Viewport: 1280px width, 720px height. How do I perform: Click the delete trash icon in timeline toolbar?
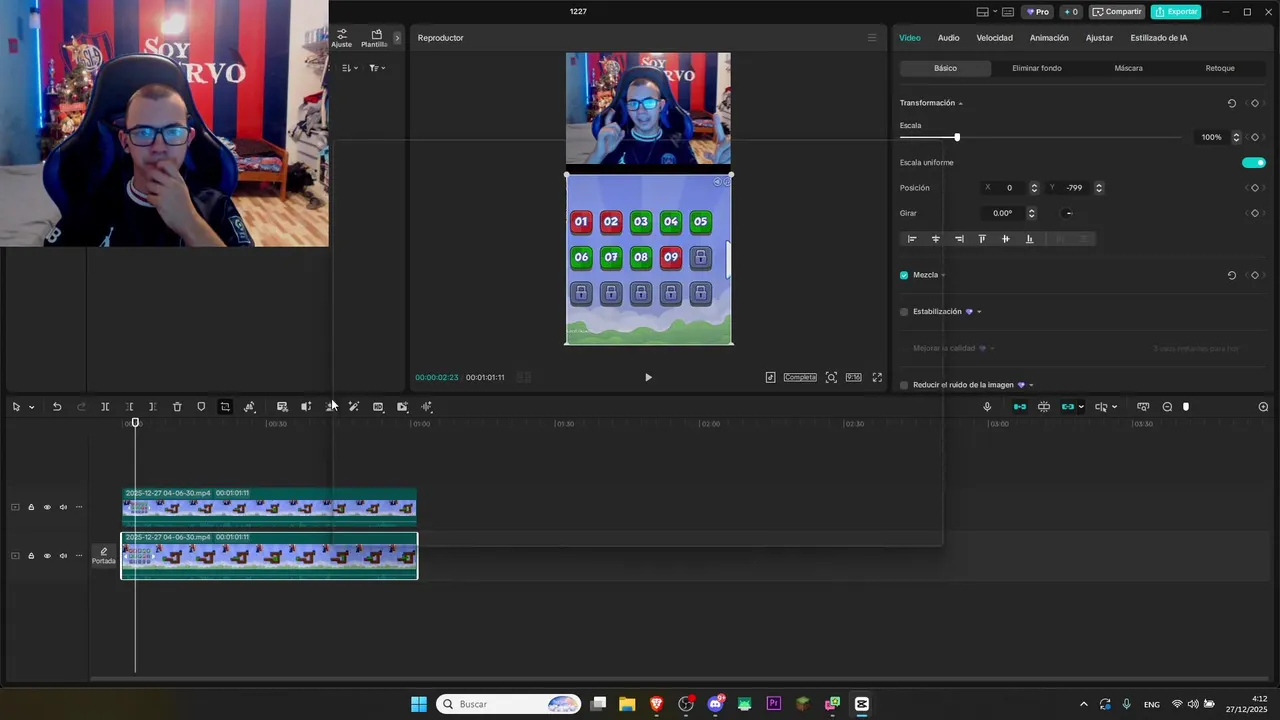pyautogui.click(x=177, y=407)
